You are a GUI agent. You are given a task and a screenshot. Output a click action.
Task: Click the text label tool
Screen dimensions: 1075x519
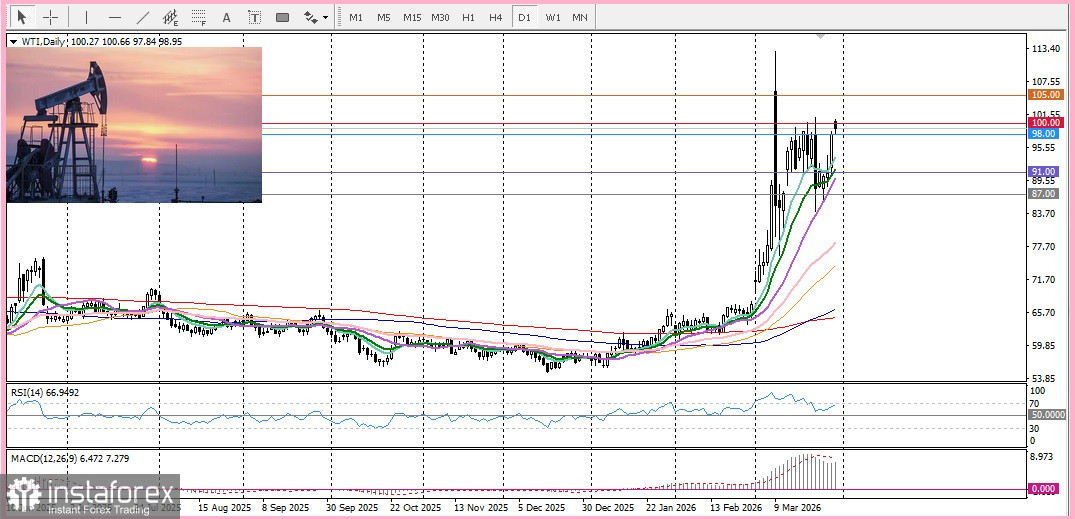pyautogui.click(x=254, y=17)
